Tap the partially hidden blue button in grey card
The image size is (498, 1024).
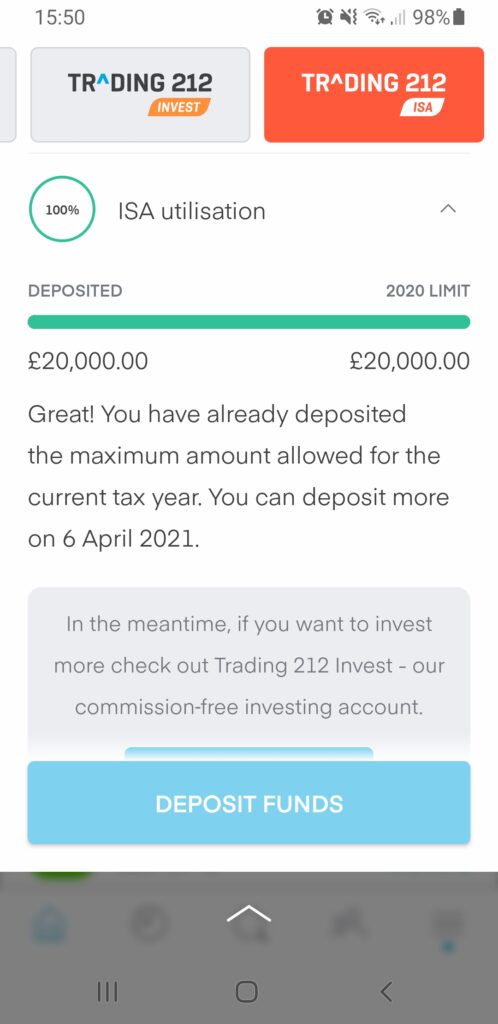pyautogui.click(x=249, y=754)
